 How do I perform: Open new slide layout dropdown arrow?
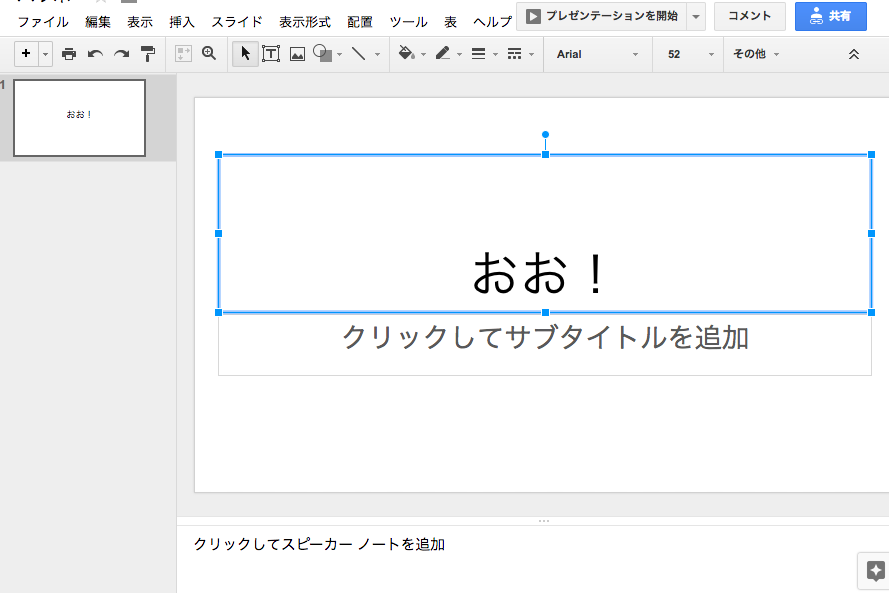45,54
